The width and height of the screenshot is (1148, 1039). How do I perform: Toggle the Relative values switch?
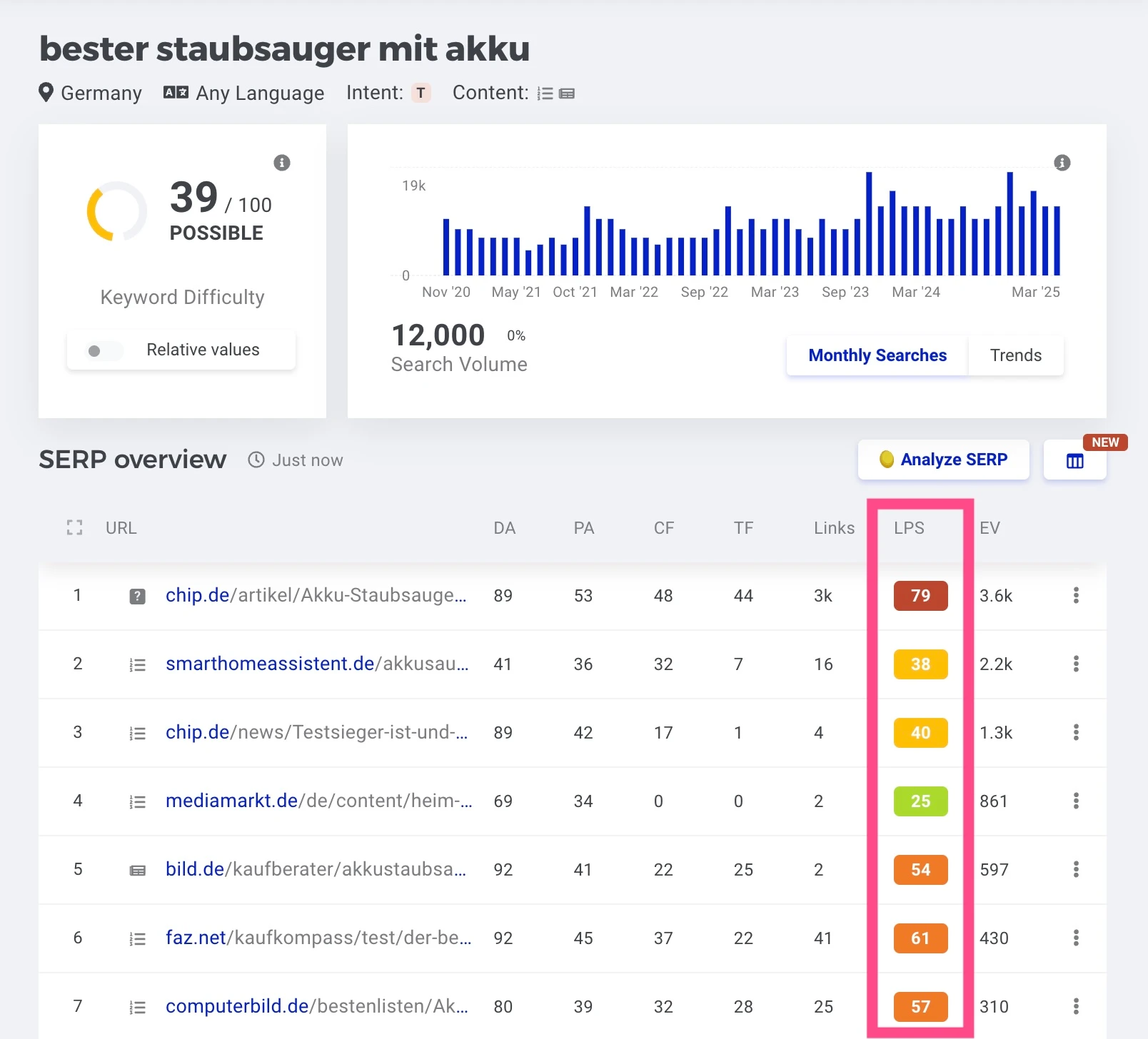point(101,350)
